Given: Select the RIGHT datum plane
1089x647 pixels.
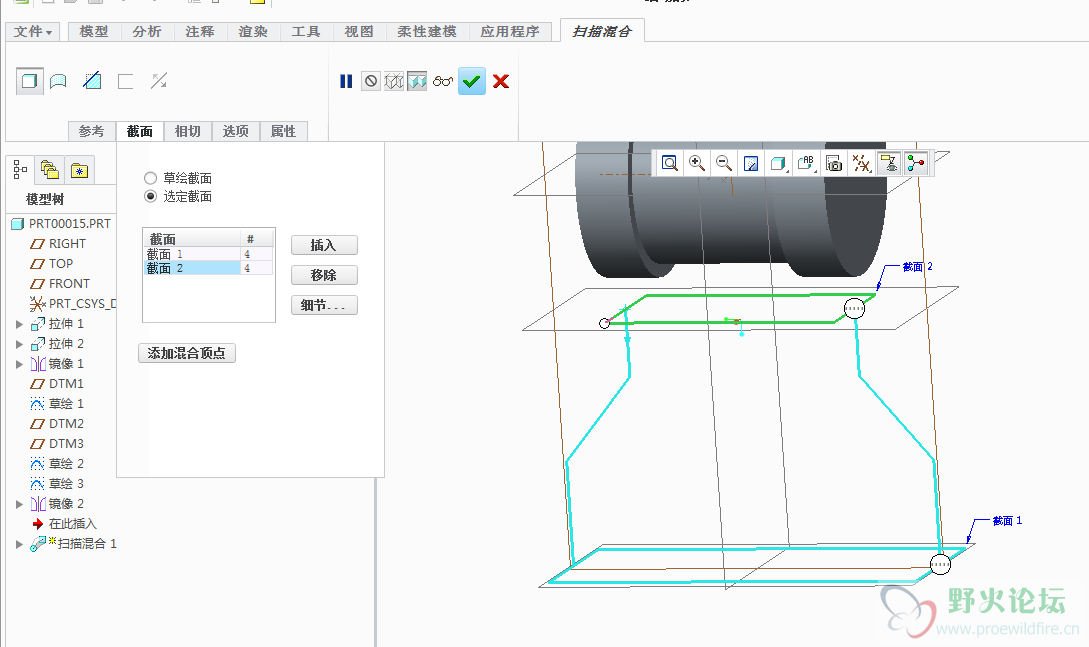Looking at the screenshot, I should [58, 244].
